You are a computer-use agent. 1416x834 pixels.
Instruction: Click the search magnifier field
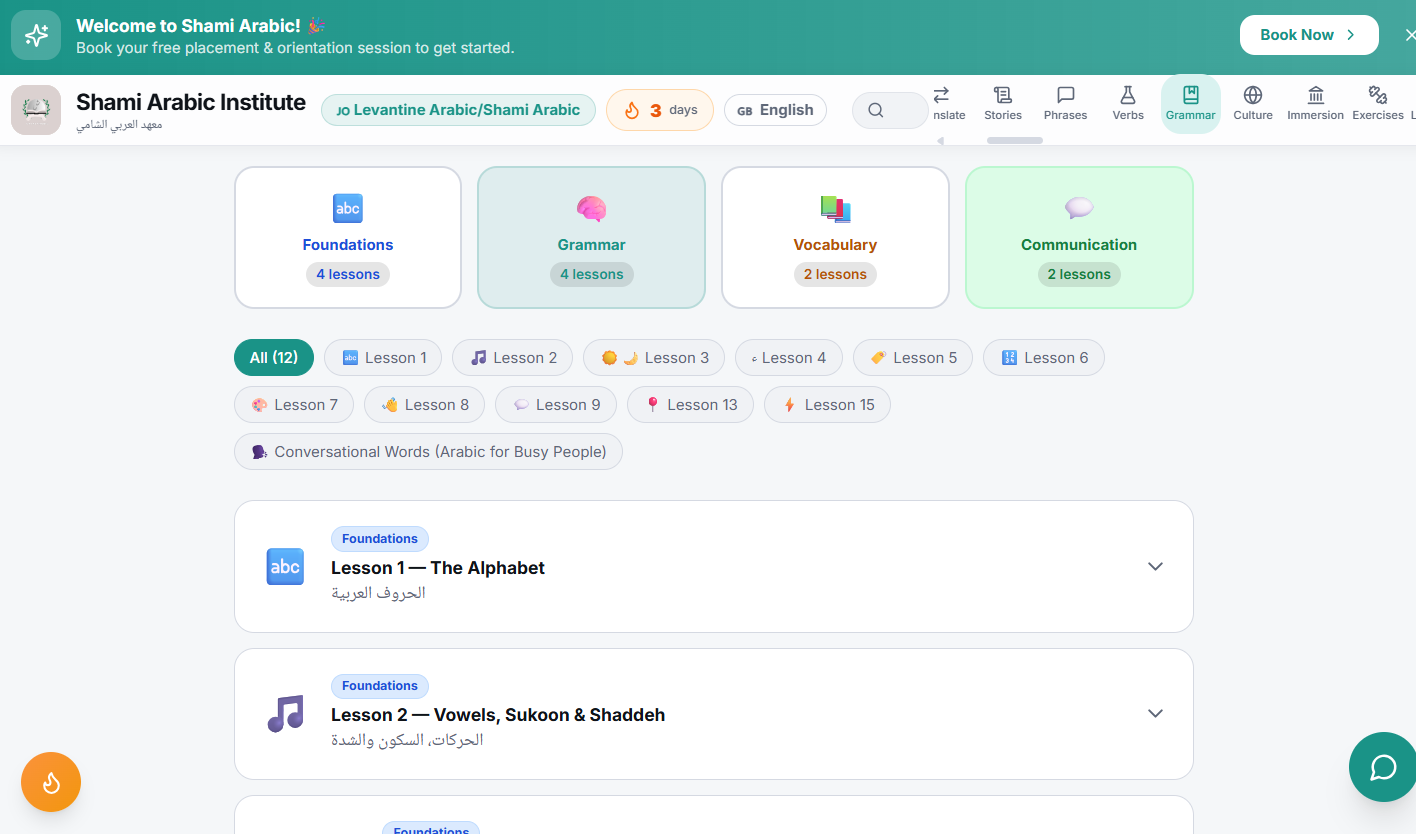pos(890,110)
